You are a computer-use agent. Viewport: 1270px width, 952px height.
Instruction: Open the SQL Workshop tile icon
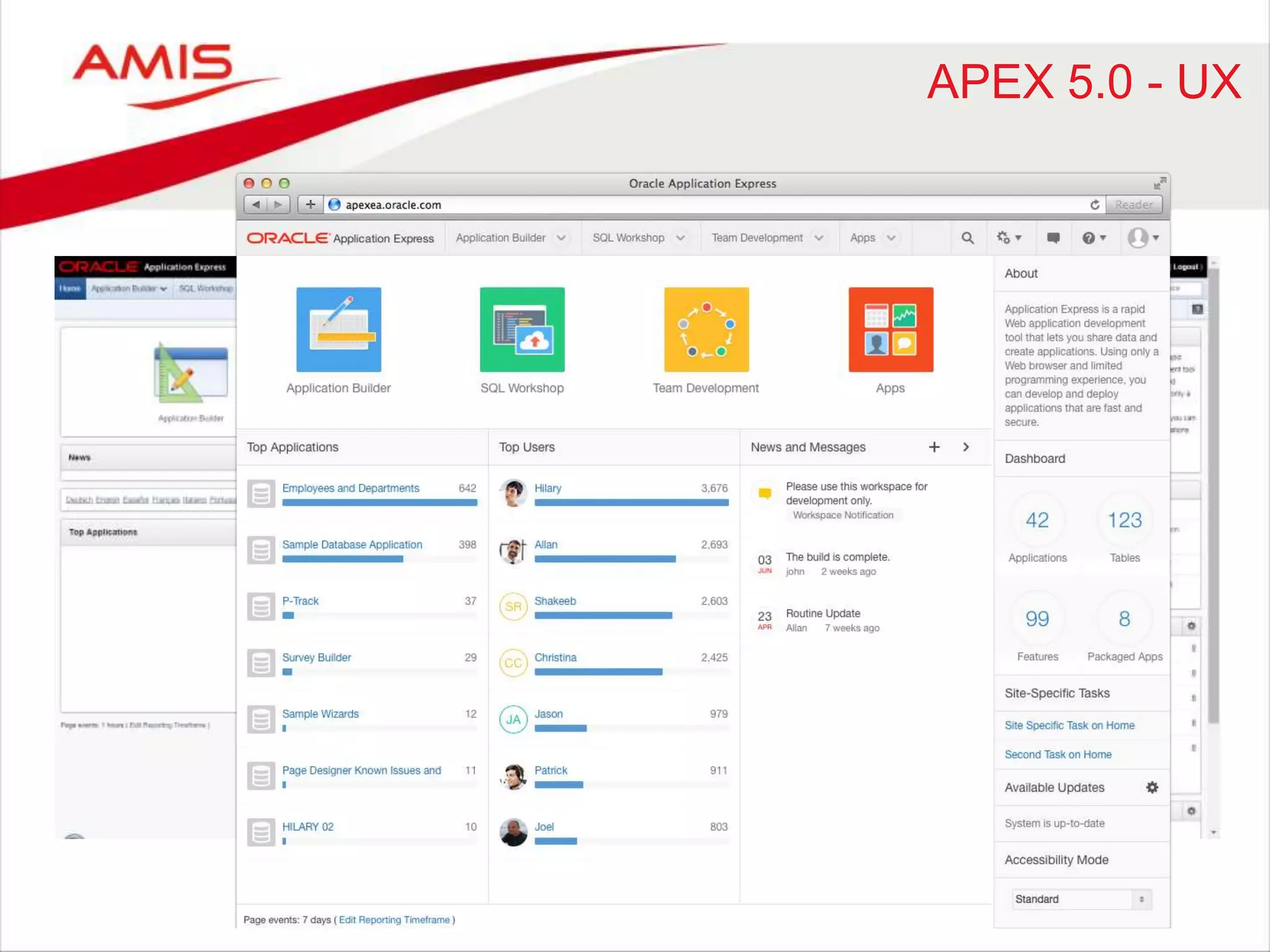(x=522, y=329)
